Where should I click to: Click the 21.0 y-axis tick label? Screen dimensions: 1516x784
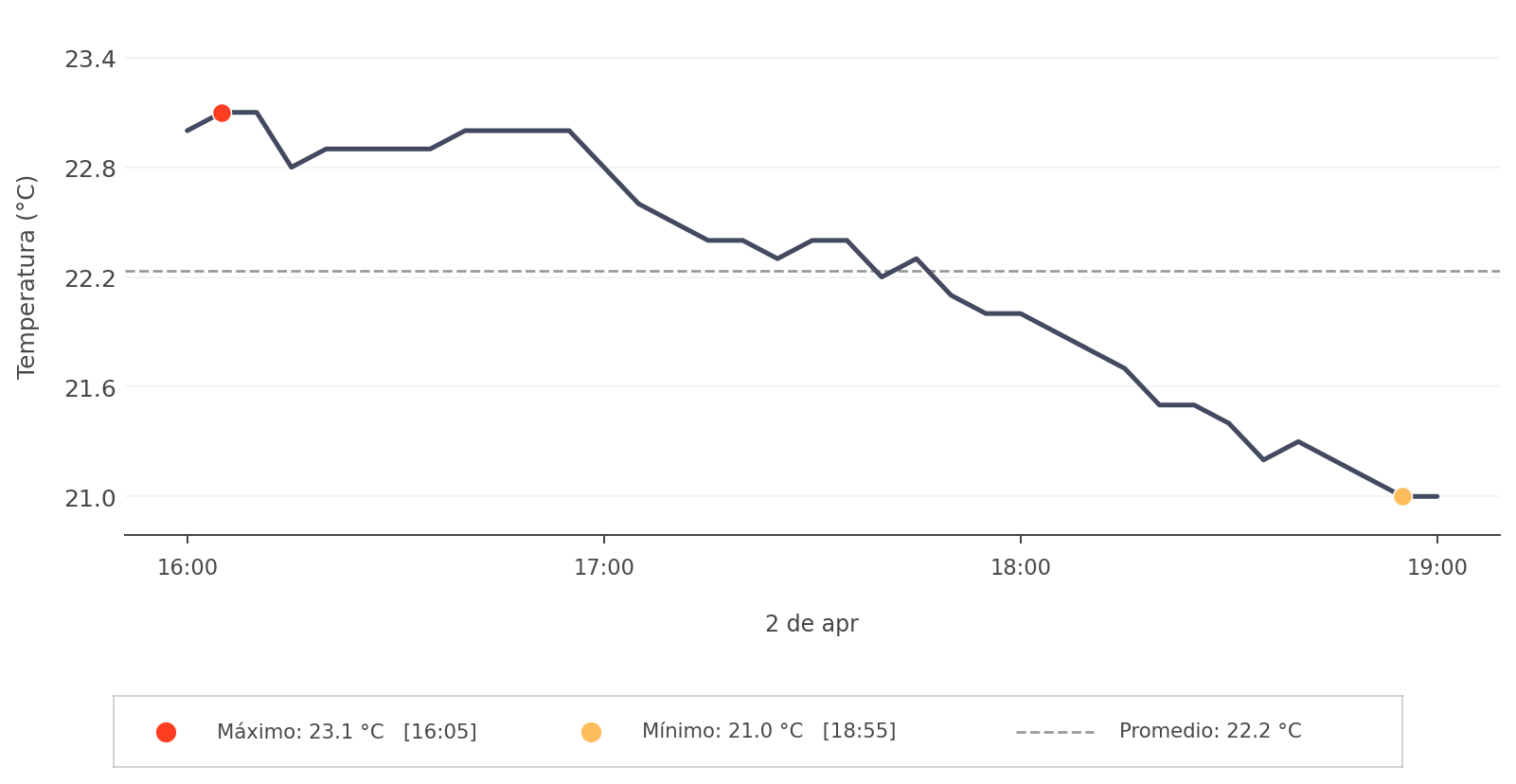tap(90, 498)
